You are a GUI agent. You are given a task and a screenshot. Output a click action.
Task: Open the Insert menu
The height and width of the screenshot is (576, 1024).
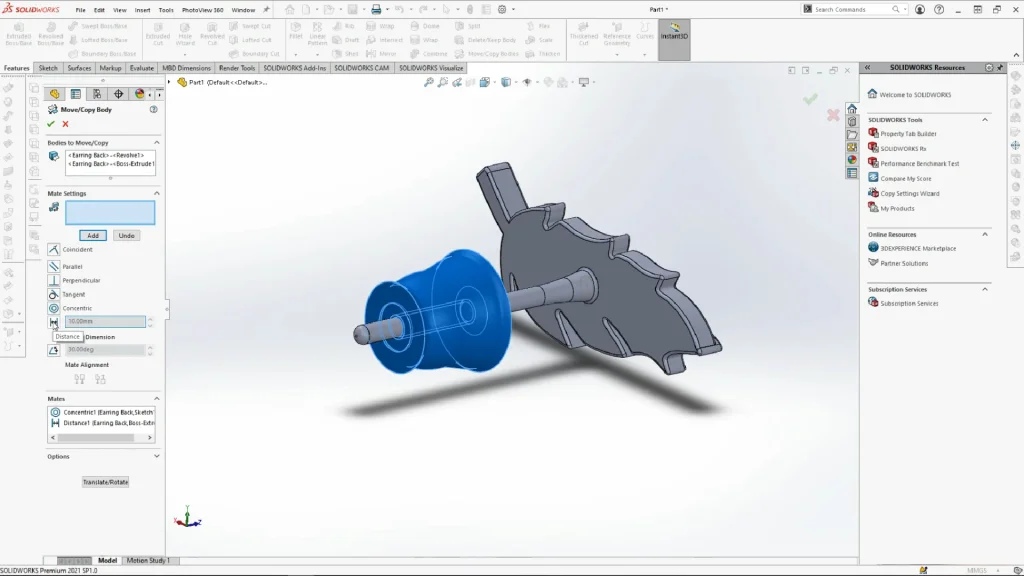pos(142,10)
